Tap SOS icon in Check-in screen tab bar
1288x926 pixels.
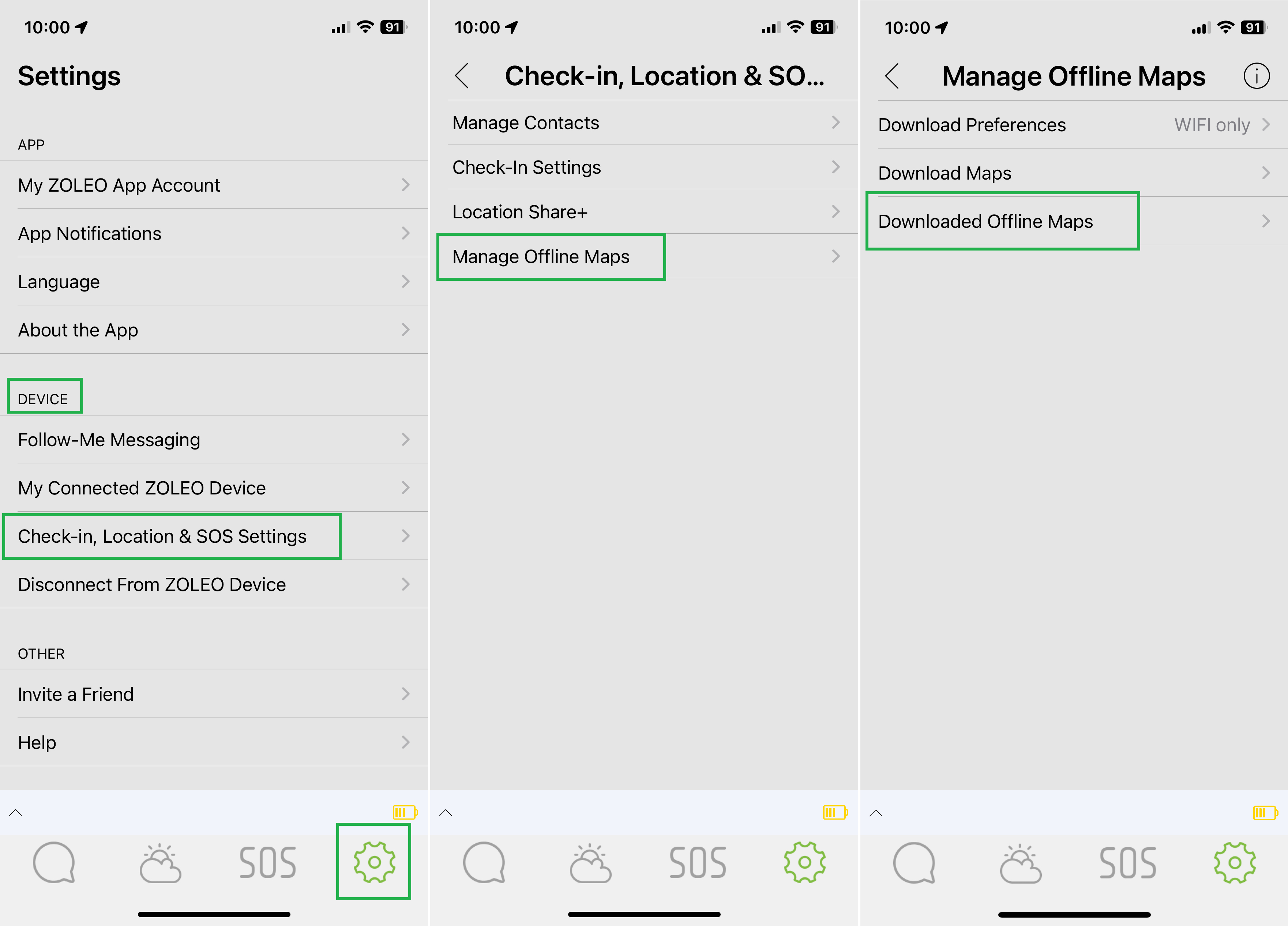[x=697, y=862]
